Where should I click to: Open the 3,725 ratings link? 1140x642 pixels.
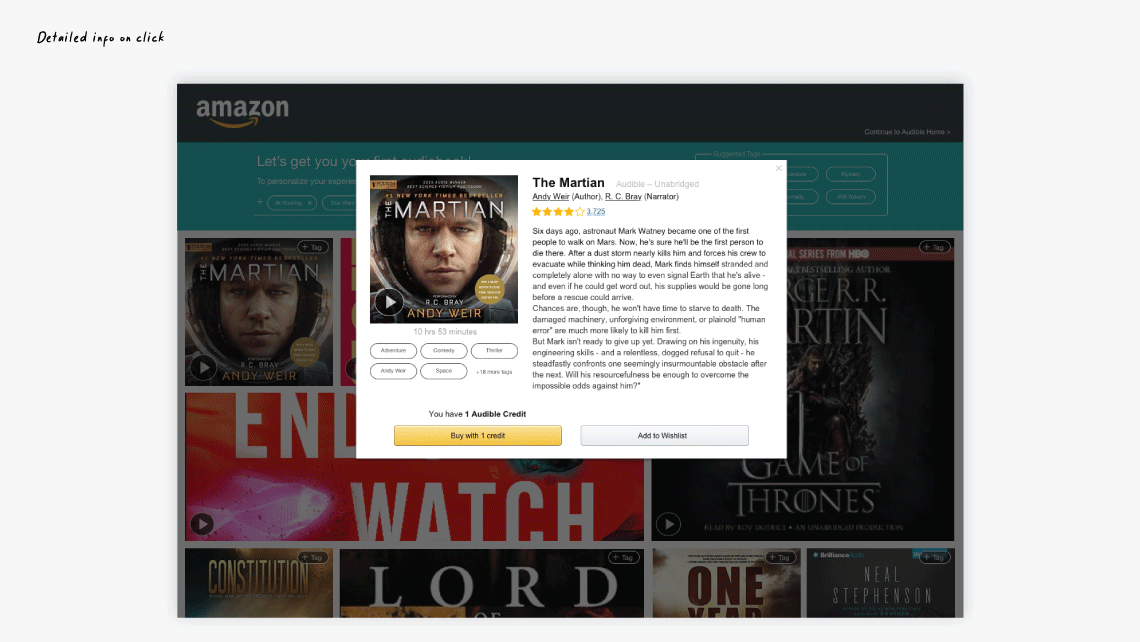595,212
